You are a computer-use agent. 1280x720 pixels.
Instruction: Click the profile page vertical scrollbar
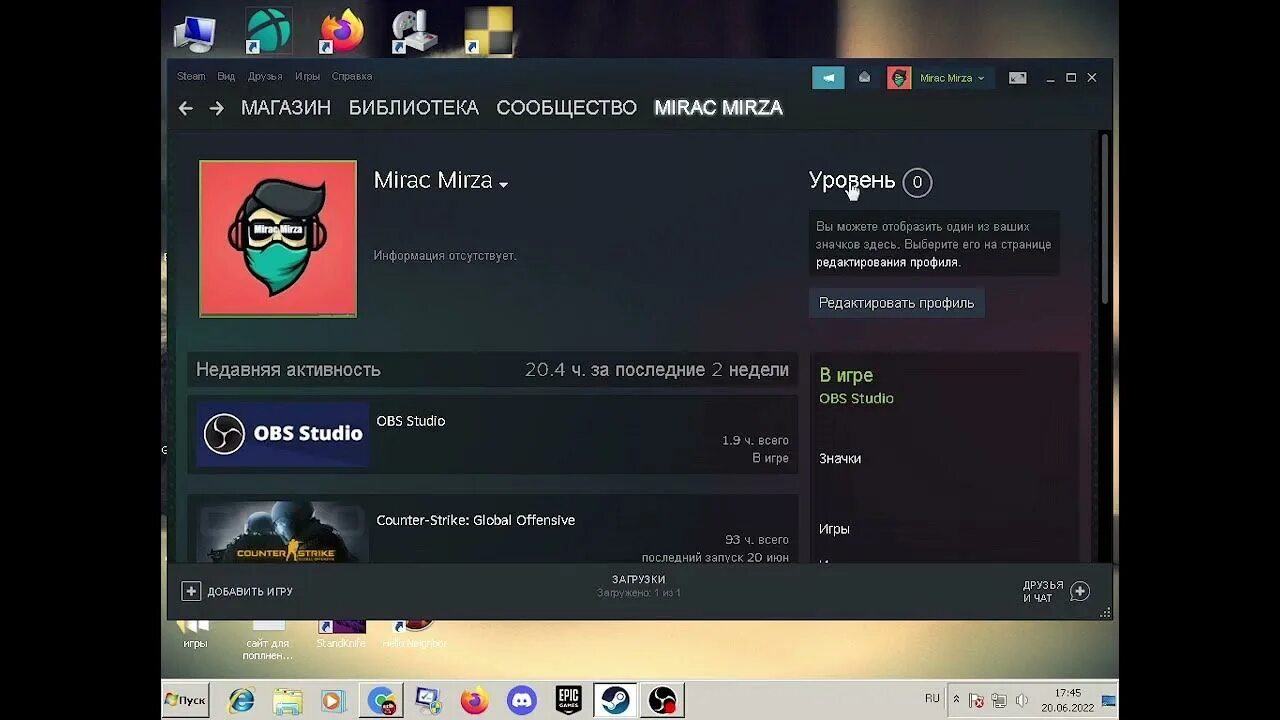tap(1104, 218)
